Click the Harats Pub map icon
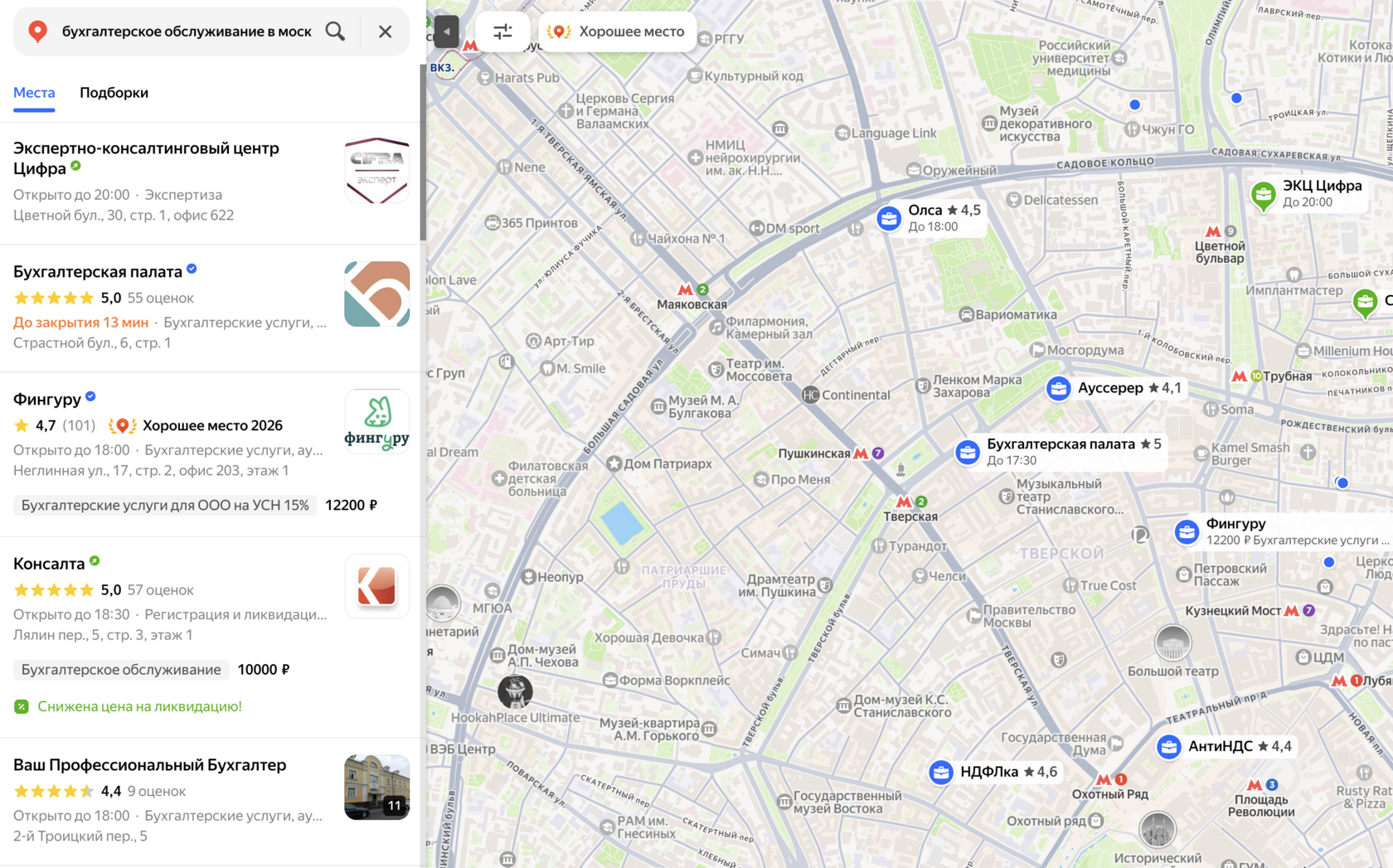The height and width of the screenshot is (868, 1393). tap(485, 78)
